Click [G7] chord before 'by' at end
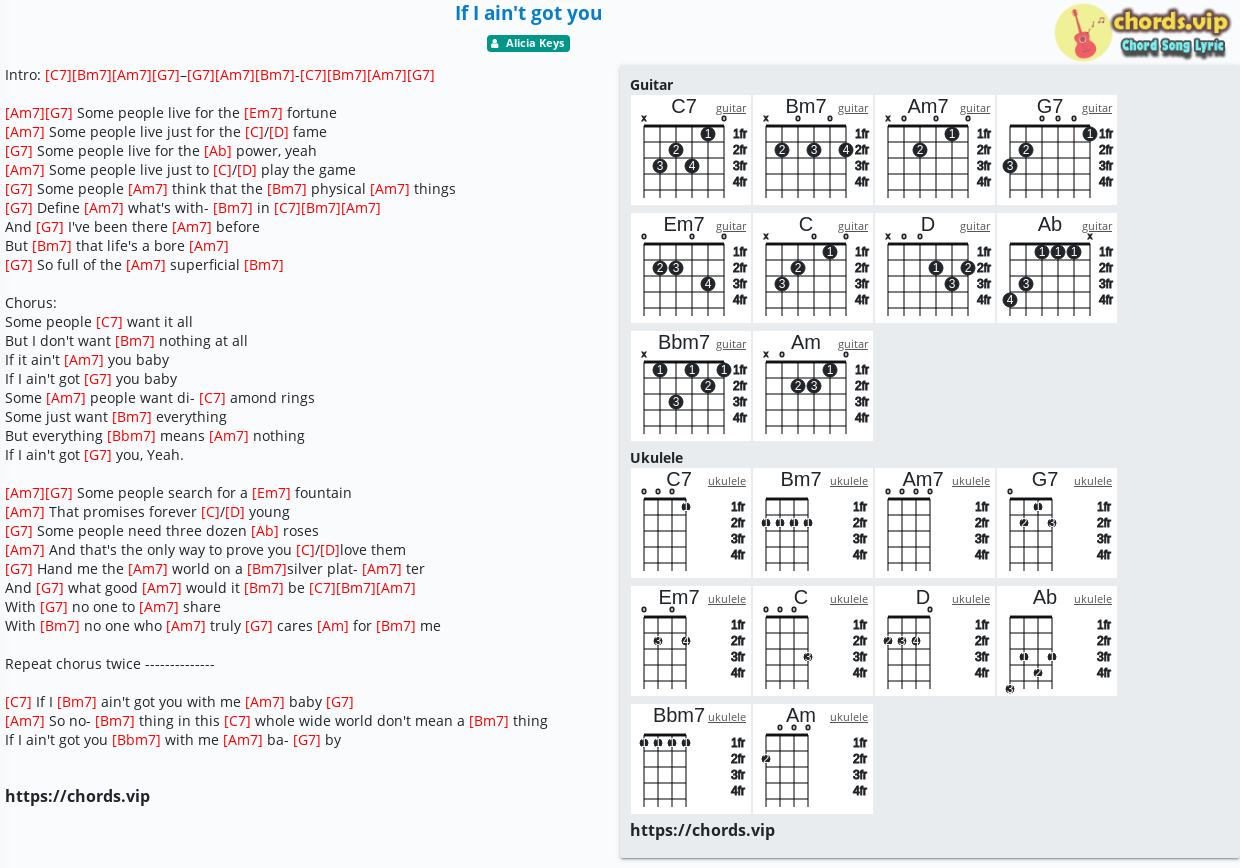This screenshot has height=868, width=1240. click(x=307, y=740)
